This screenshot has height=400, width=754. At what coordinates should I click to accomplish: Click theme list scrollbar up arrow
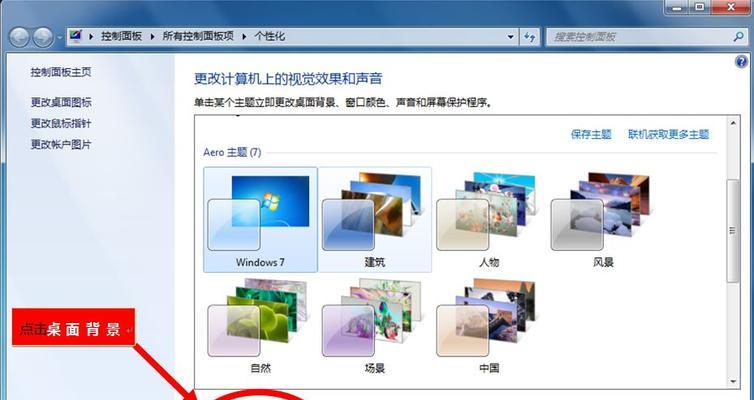pos(733,123)
